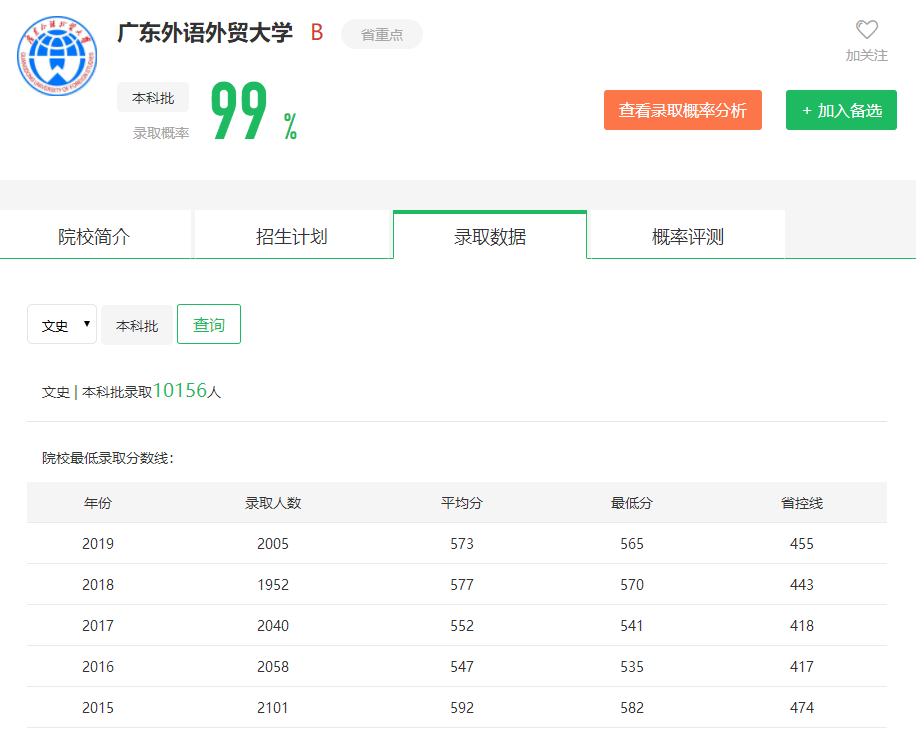The height and width of the screenshot is (743, 916).
Task: Click the university name 广东外语外贸大学
Action: pyautogui.click(x=205, y=33)
